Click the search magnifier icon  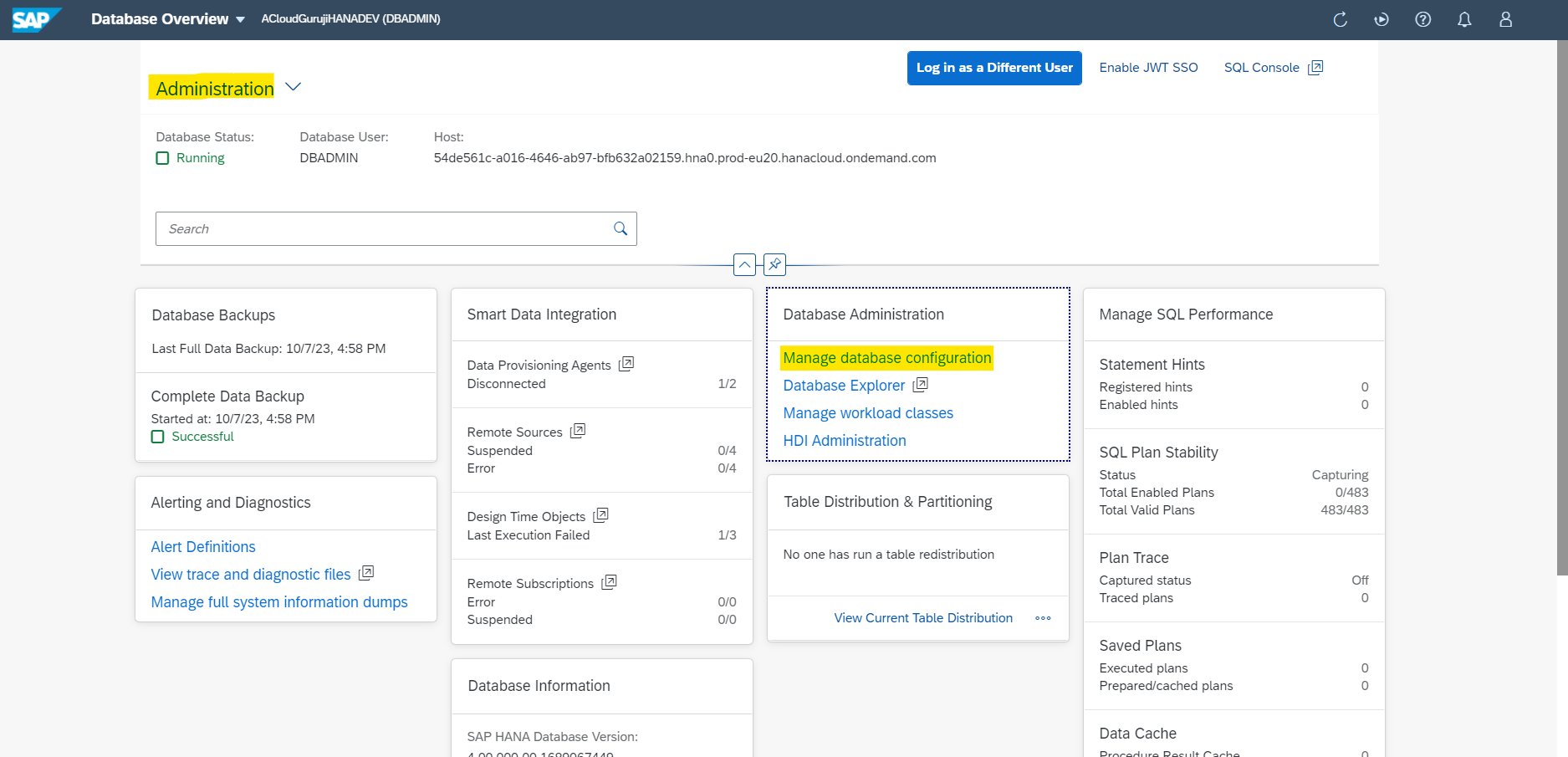(621, 228)
